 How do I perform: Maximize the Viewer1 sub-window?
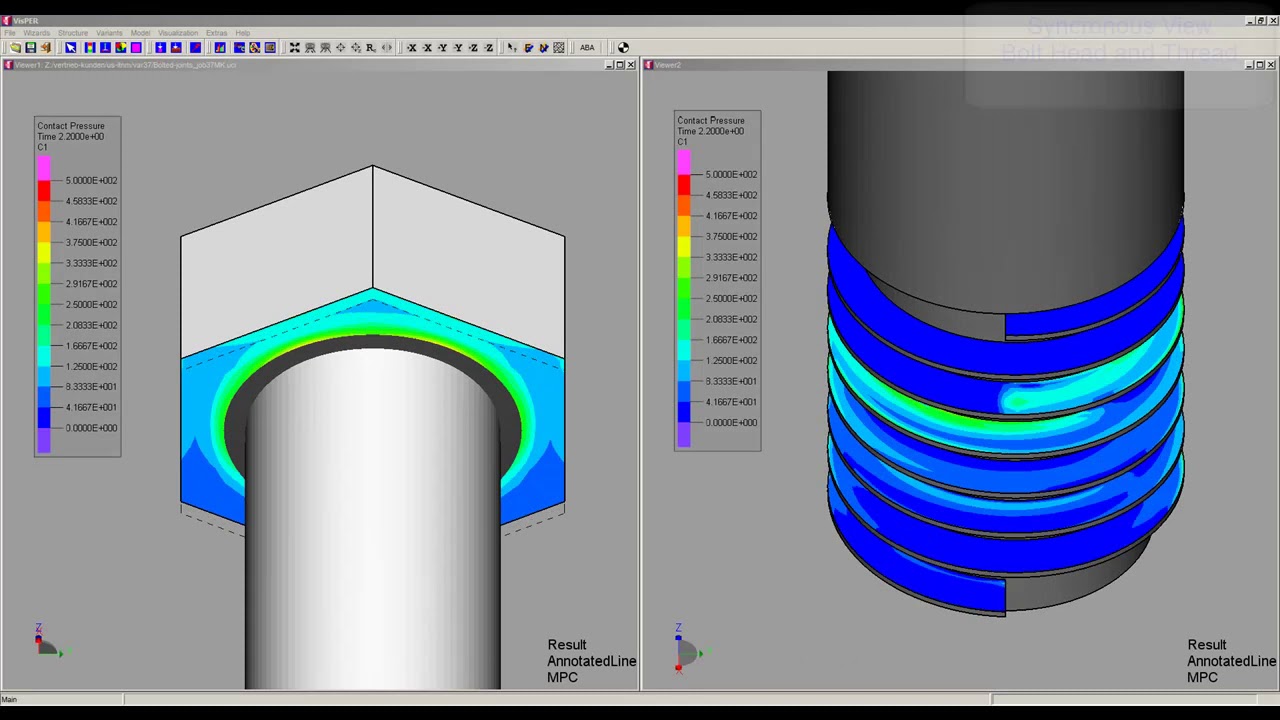coord(619,65)
